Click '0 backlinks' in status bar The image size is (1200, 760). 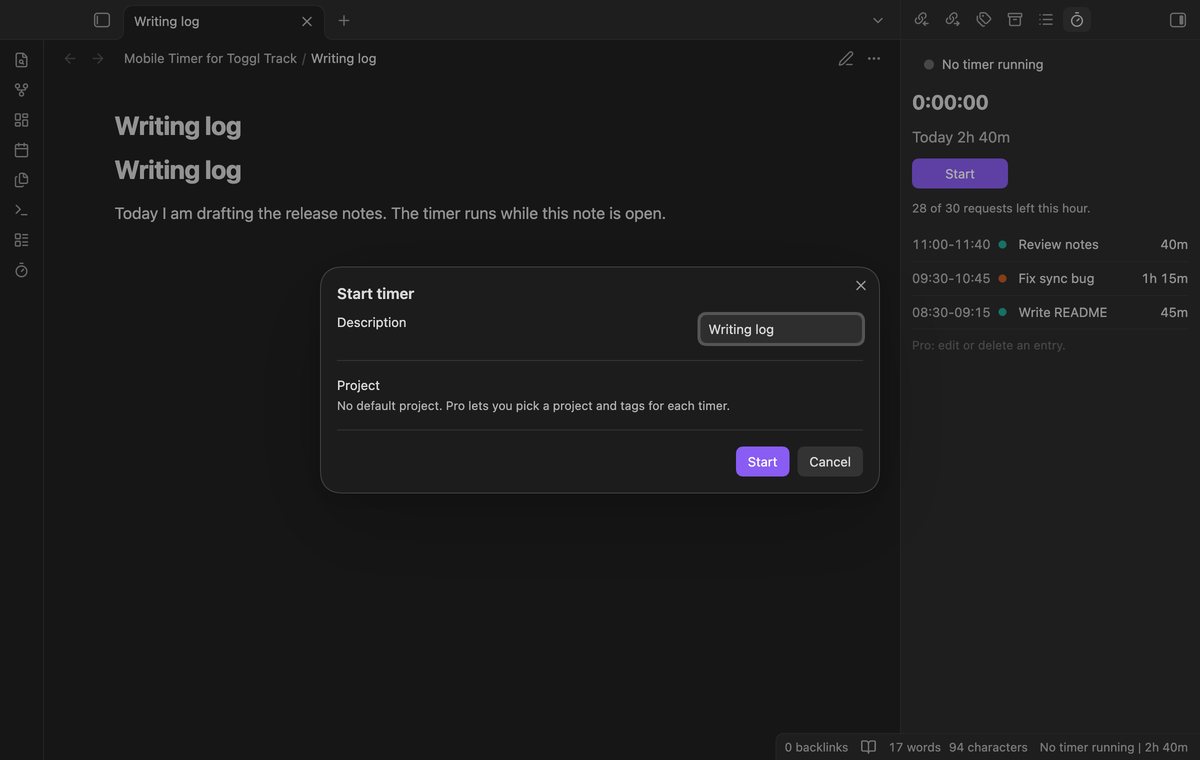point(816,747)
